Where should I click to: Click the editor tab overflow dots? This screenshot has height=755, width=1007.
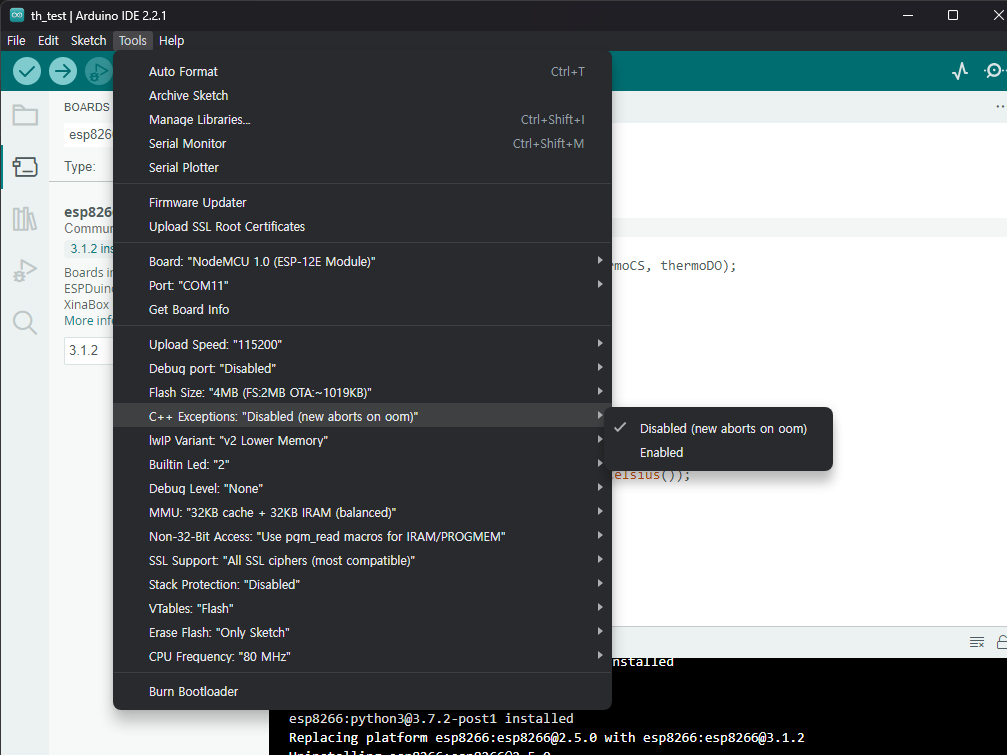tap(1000, 107)
